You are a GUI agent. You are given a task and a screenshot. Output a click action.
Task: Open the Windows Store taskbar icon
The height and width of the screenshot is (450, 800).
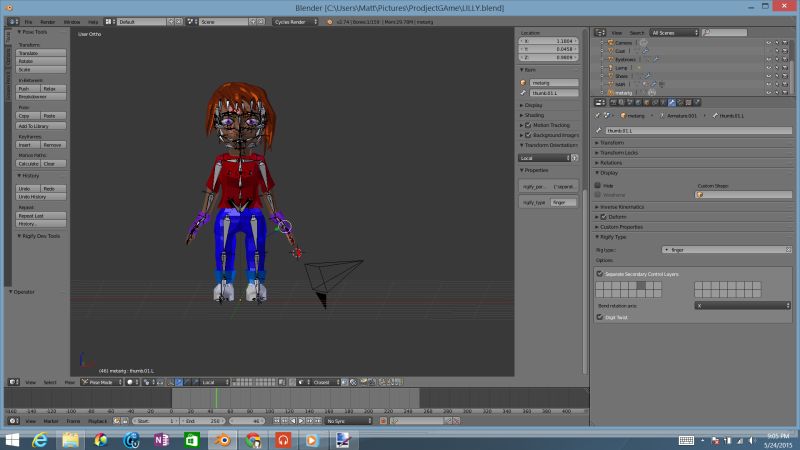(x=192, y=440)
